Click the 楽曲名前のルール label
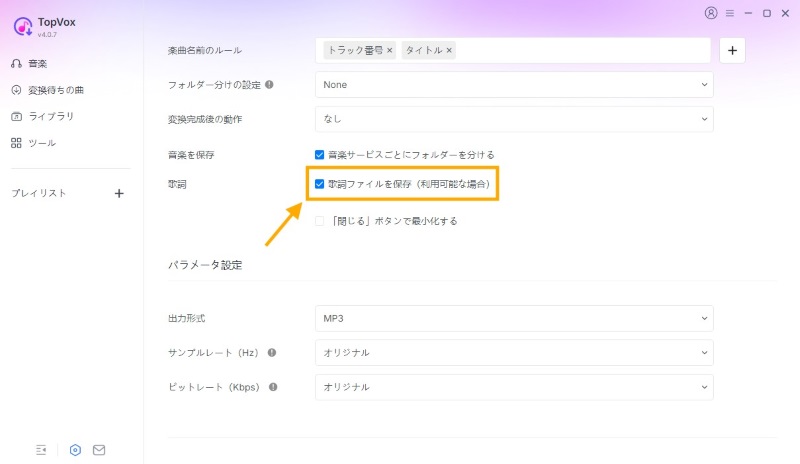This screenshot has height=464, width=800. [x=205, y=51]
